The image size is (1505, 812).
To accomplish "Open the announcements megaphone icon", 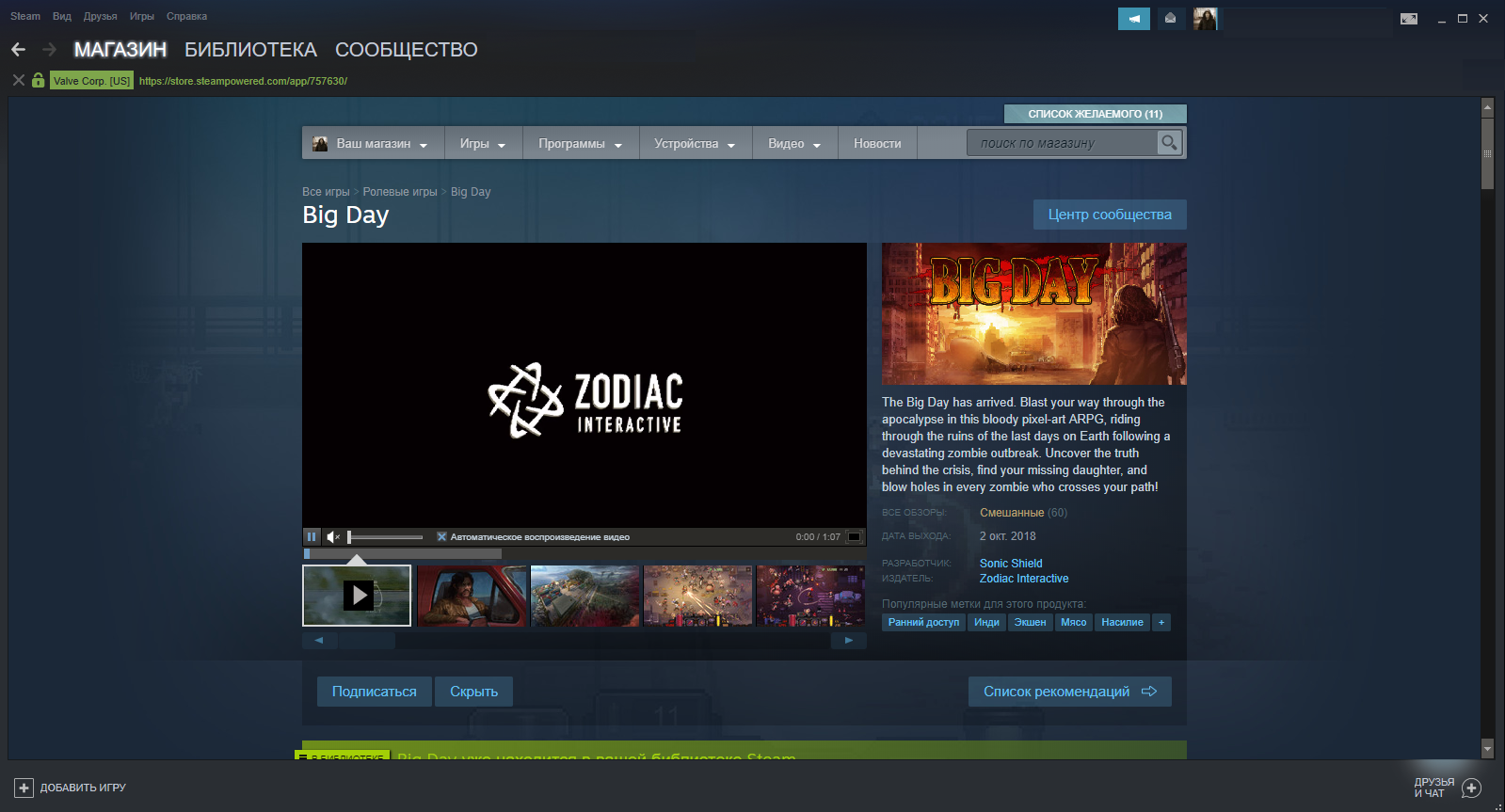I will (1134, 19).
